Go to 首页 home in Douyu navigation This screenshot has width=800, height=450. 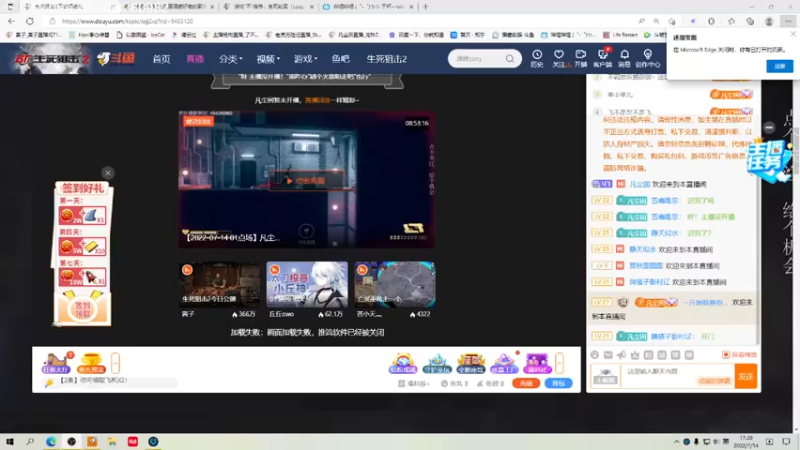(161, 59)
